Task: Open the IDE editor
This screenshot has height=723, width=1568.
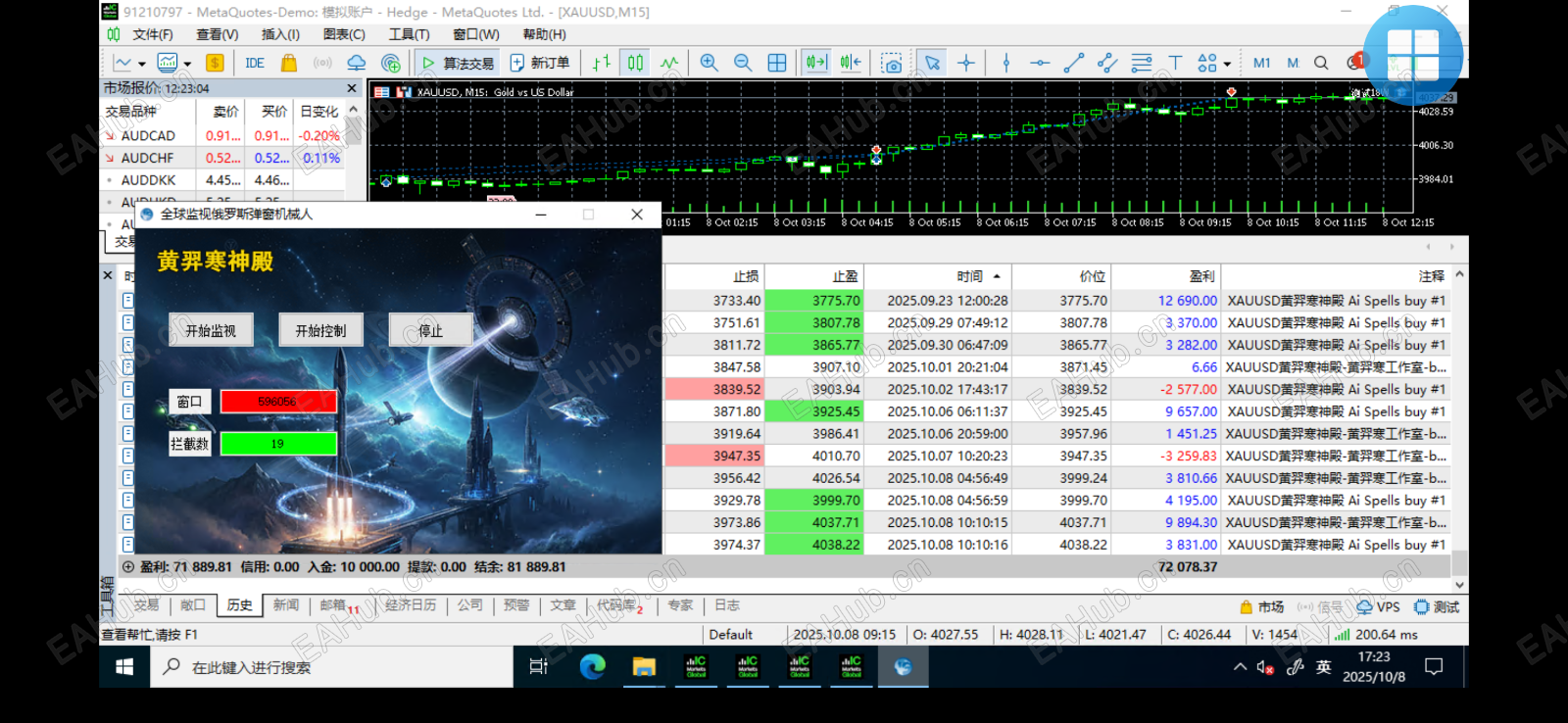Action: pyautogui.click(x=255, y=63)
